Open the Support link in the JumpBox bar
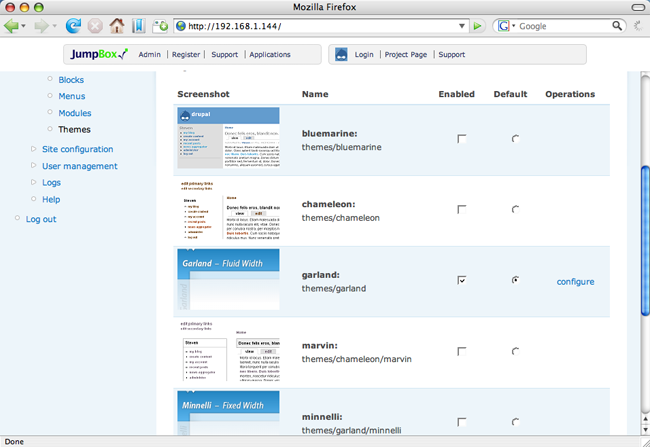Screen dimensions: 650x447 (225, 54)
